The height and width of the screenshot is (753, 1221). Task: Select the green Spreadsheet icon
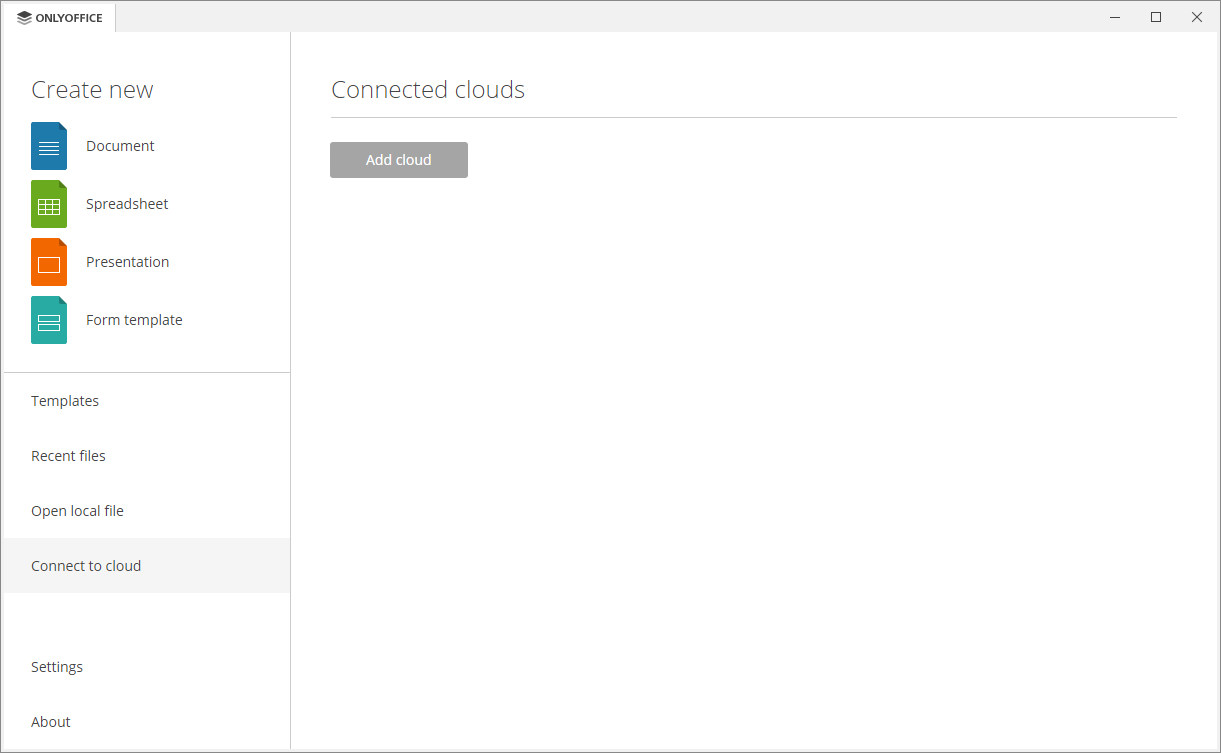click(x=48, y=203)
